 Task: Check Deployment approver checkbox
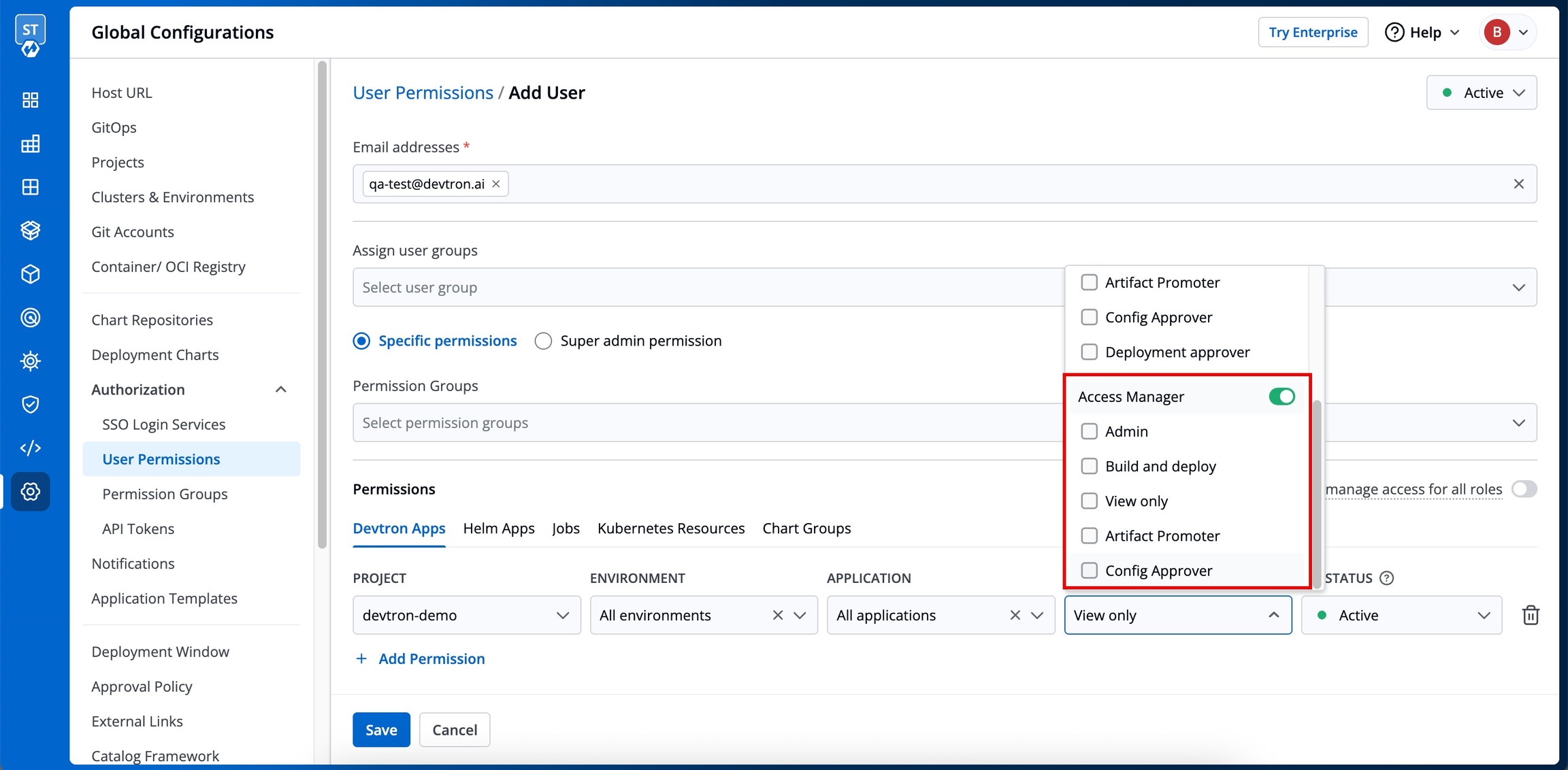[1089, 352]
